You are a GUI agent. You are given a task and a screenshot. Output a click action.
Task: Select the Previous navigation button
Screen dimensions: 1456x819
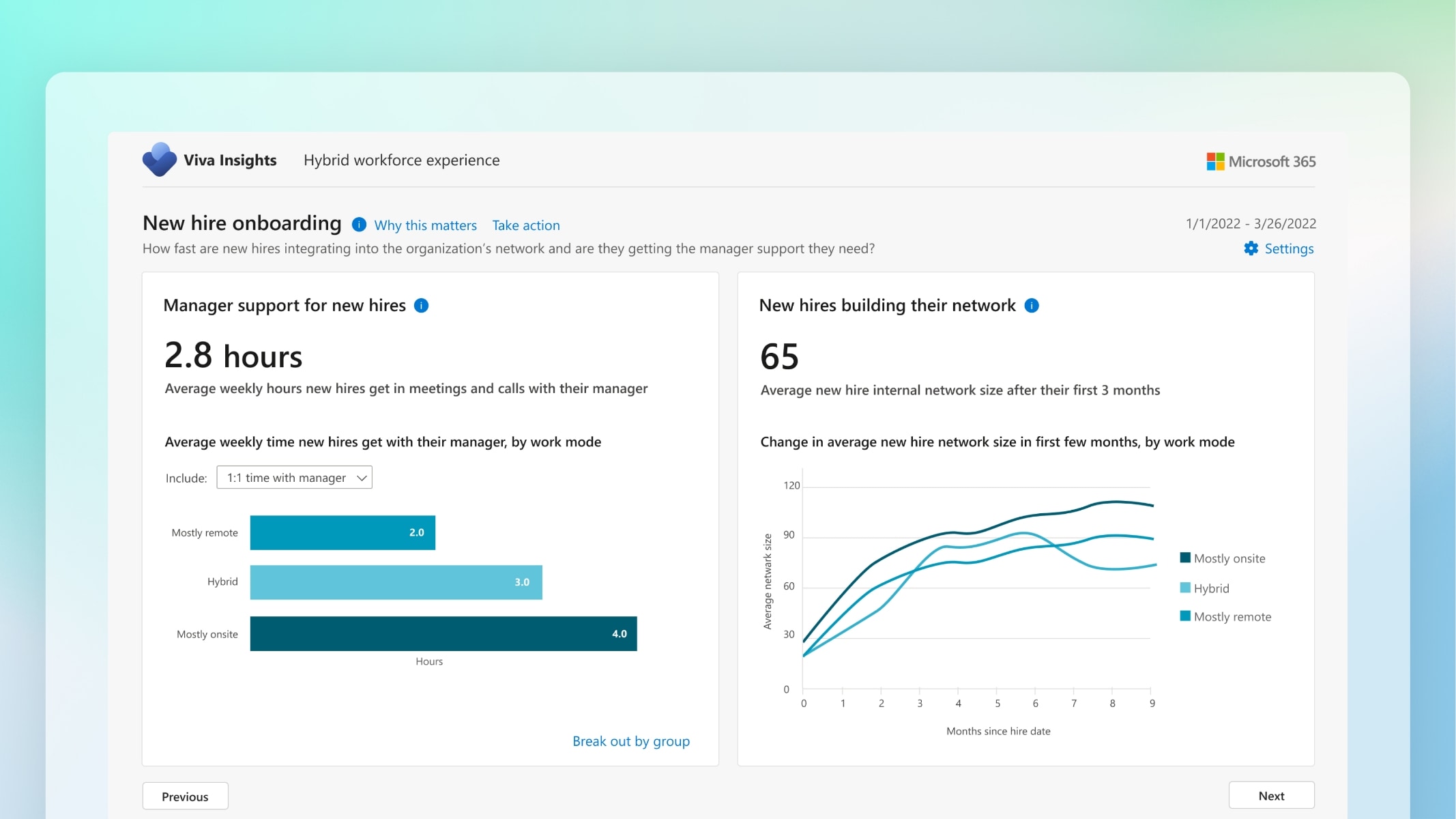[183, 796]
